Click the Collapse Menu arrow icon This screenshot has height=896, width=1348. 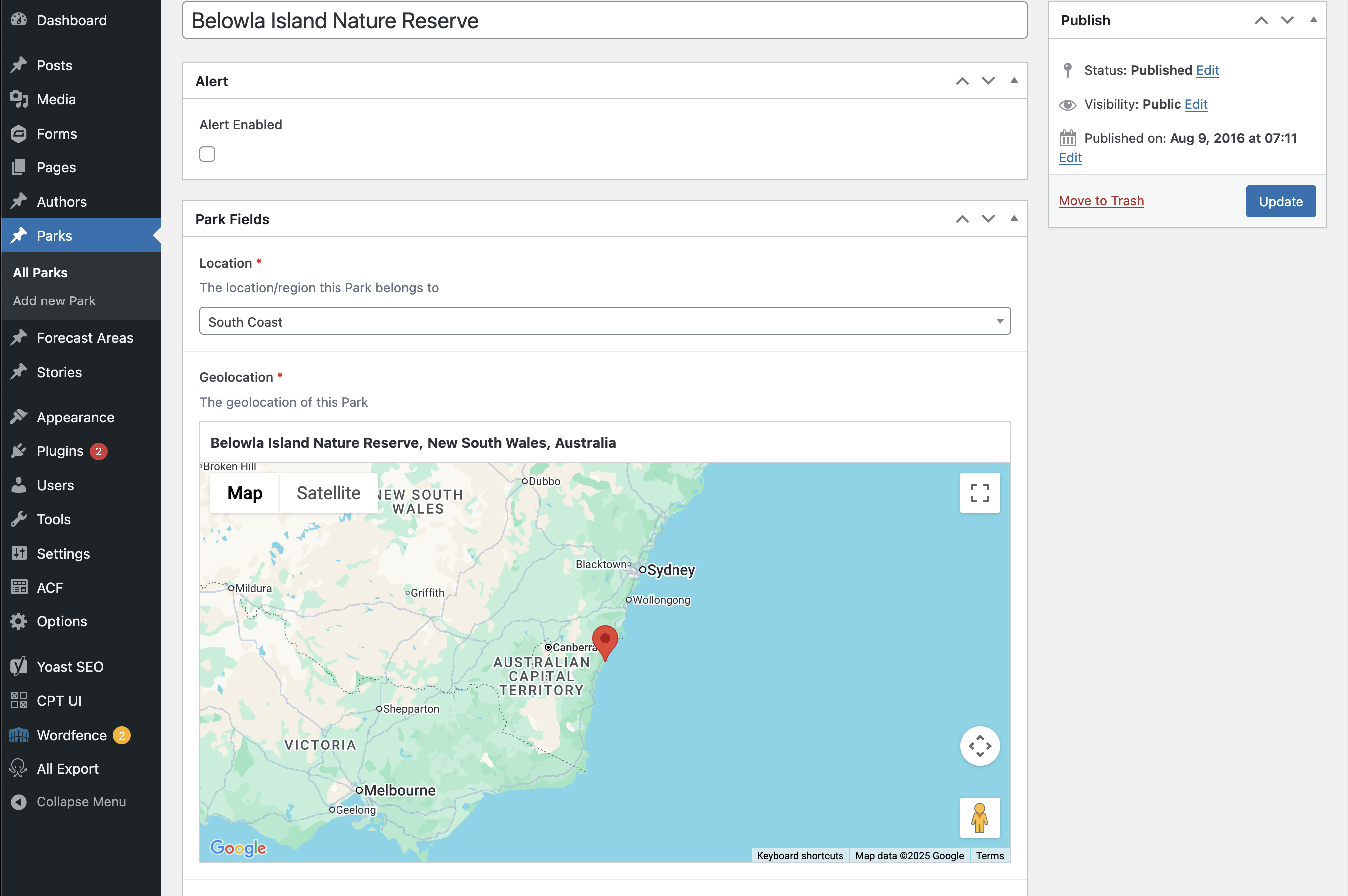19,802
